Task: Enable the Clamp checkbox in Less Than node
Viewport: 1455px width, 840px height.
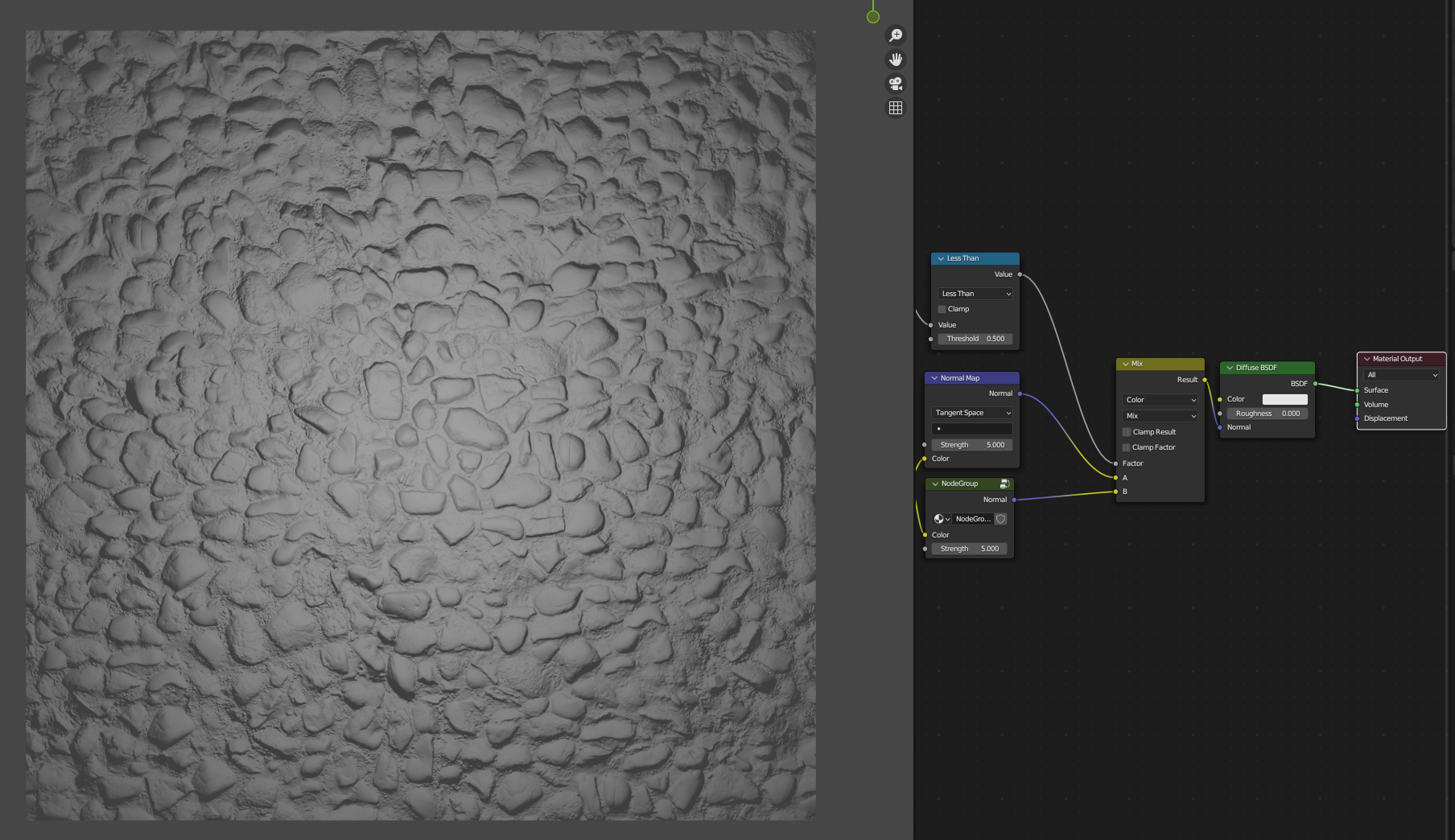Action: (x=942, y=309)
